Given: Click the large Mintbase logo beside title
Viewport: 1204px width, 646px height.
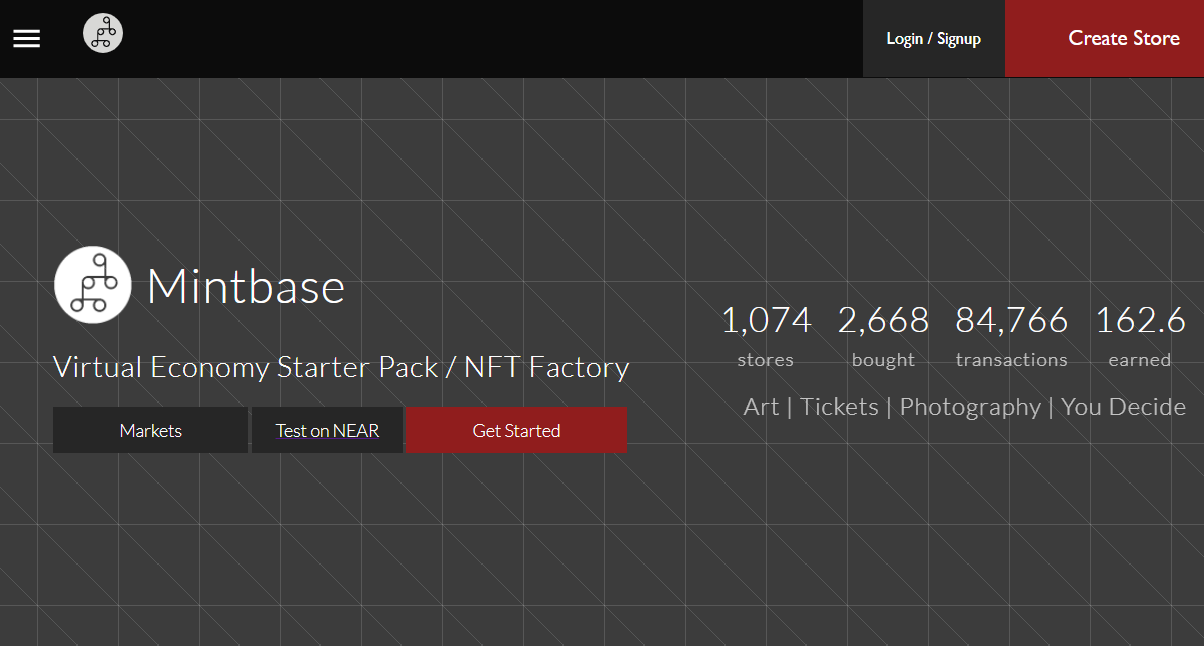Looking at the screenshot, I should (93, 285).
